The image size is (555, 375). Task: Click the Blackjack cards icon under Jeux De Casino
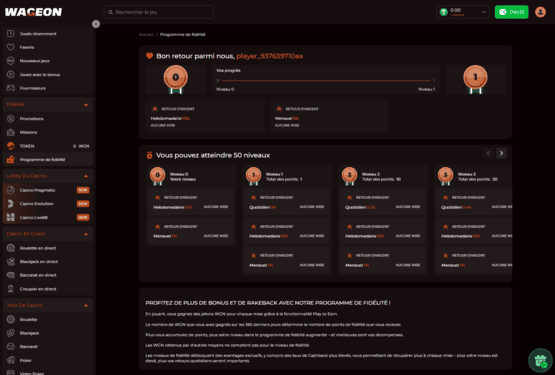[x=11, y=333]
